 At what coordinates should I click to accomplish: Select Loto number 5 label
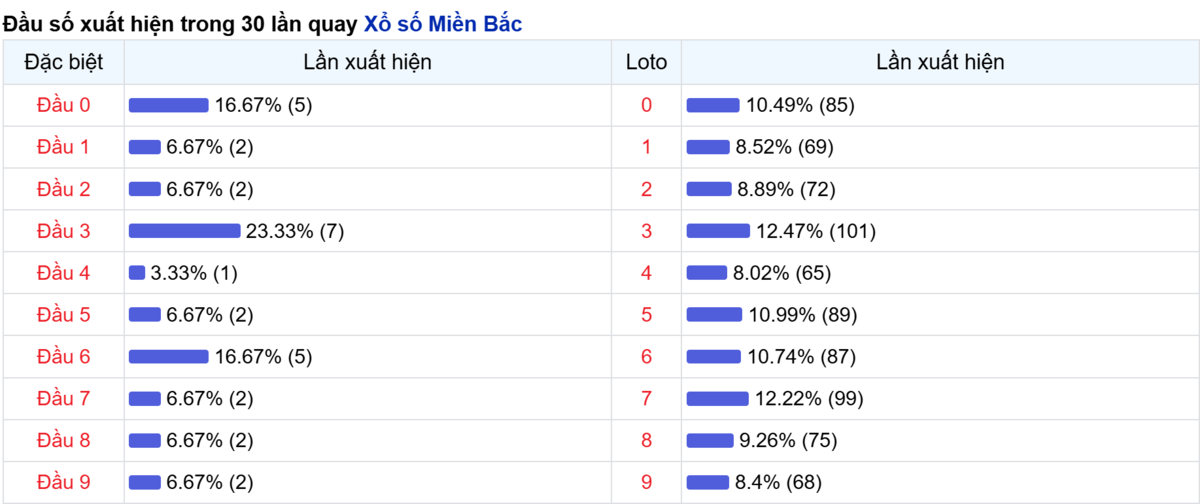pyautogui.click(x=646, y=315)
